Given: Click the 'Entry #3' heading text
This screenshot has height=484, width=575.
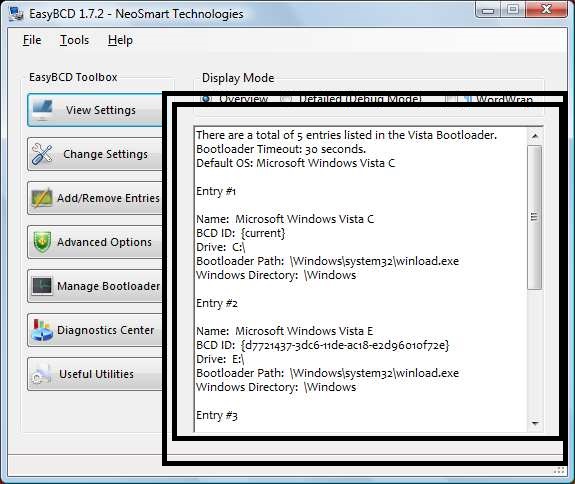Looking at the screenshot, I should (217, 415).
